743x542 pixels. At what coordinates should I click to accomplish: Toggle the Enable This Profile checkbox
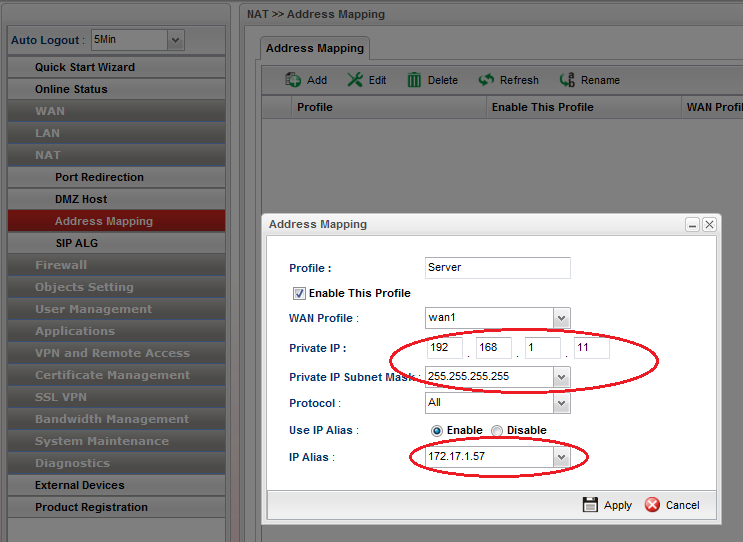tap(299, 293)
